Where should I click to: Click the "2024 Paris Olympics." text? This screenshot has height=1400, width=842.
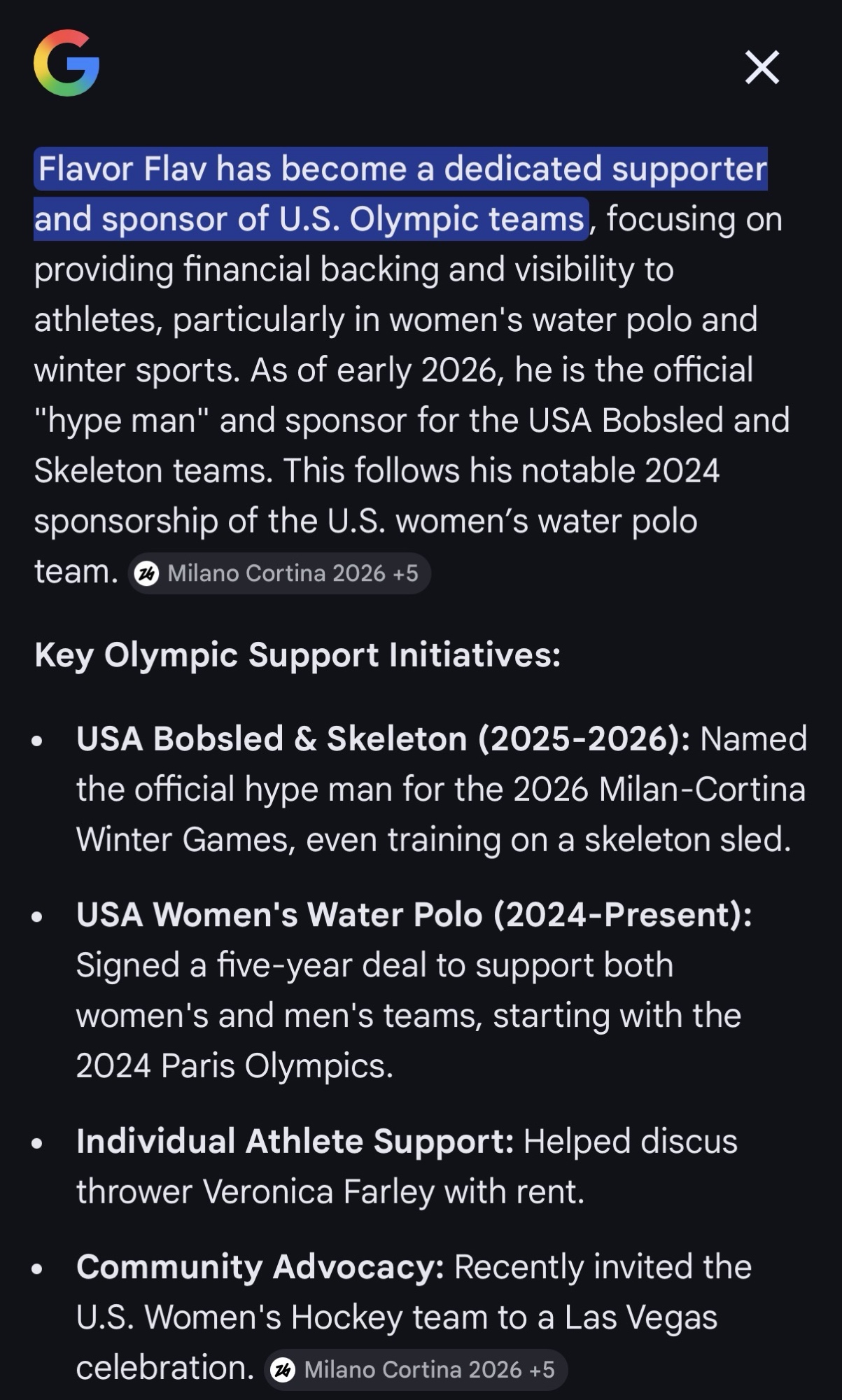point(234,1066)
